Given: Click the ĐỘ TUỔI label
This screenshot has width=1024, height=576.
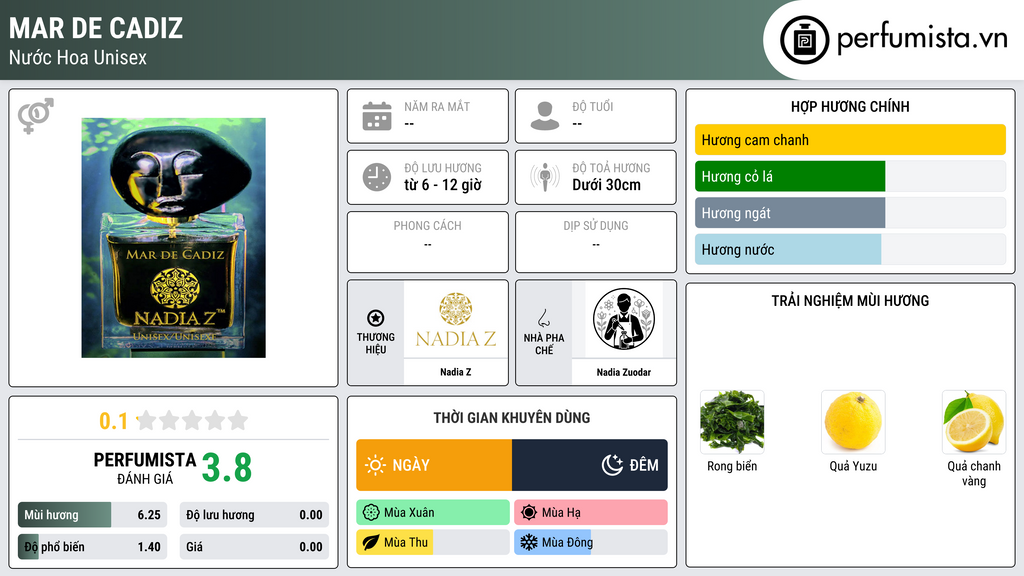Looking at the screenshot, I should pos(593,106).
